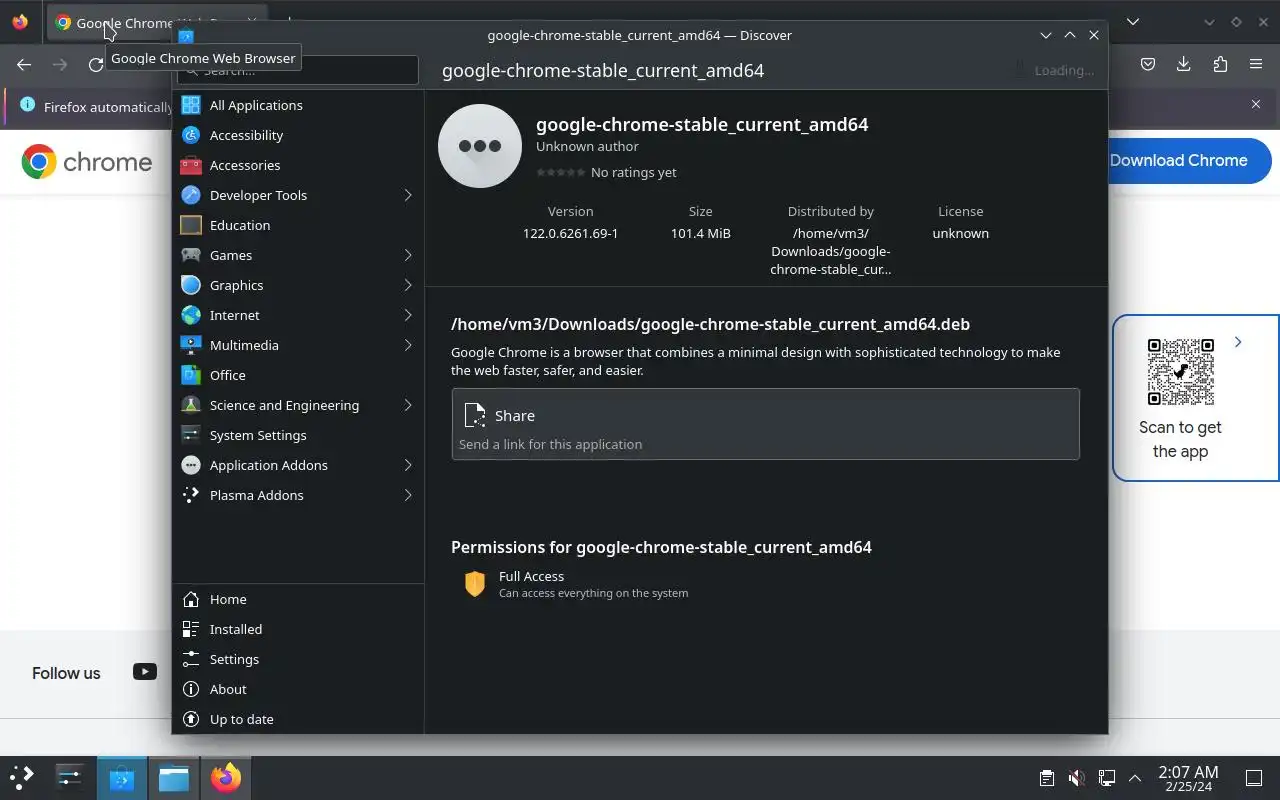The image size is (1280, 800).
Task: Expand Plasma Addons chevron
Action: point(408,495)
